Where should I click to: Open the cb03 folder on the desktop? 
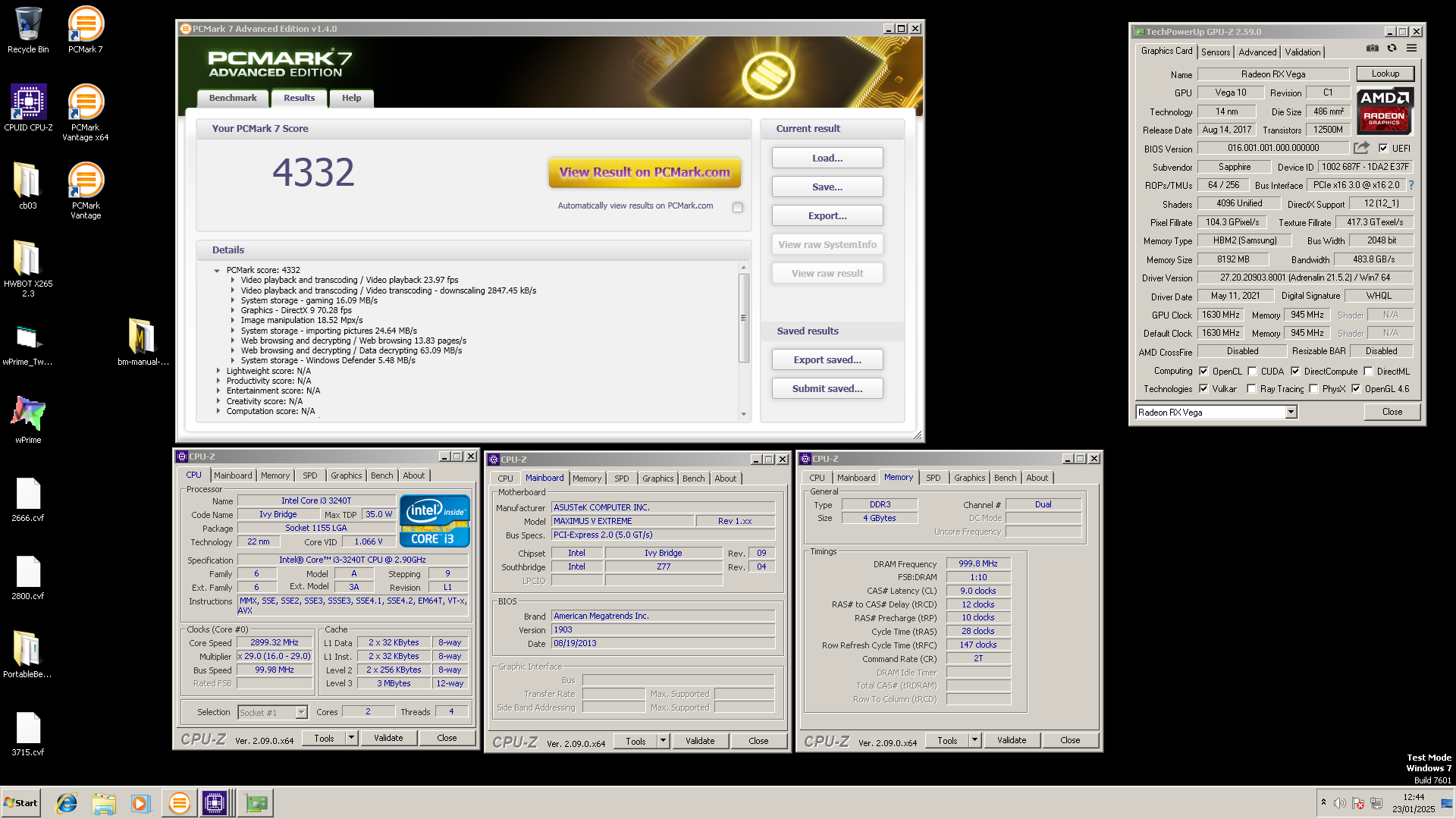point(28,187)
